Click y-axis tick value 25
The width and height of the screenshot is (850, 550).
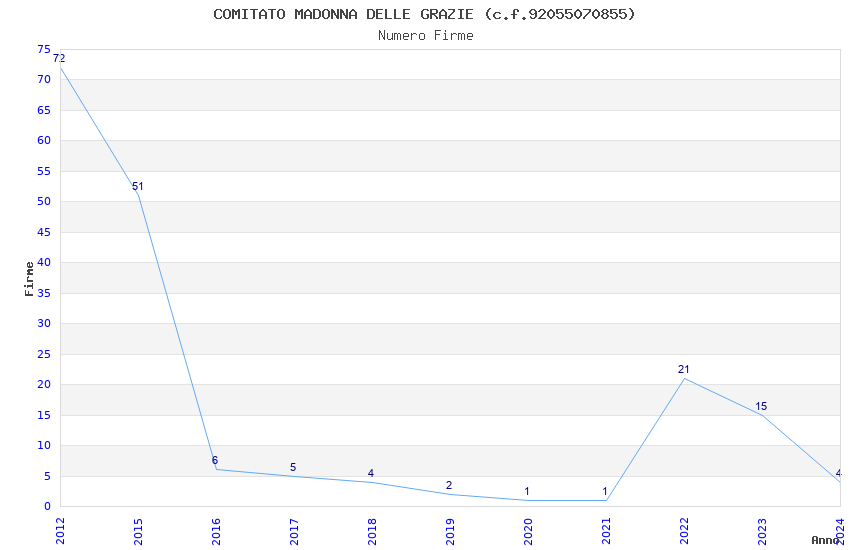[44, 354]
